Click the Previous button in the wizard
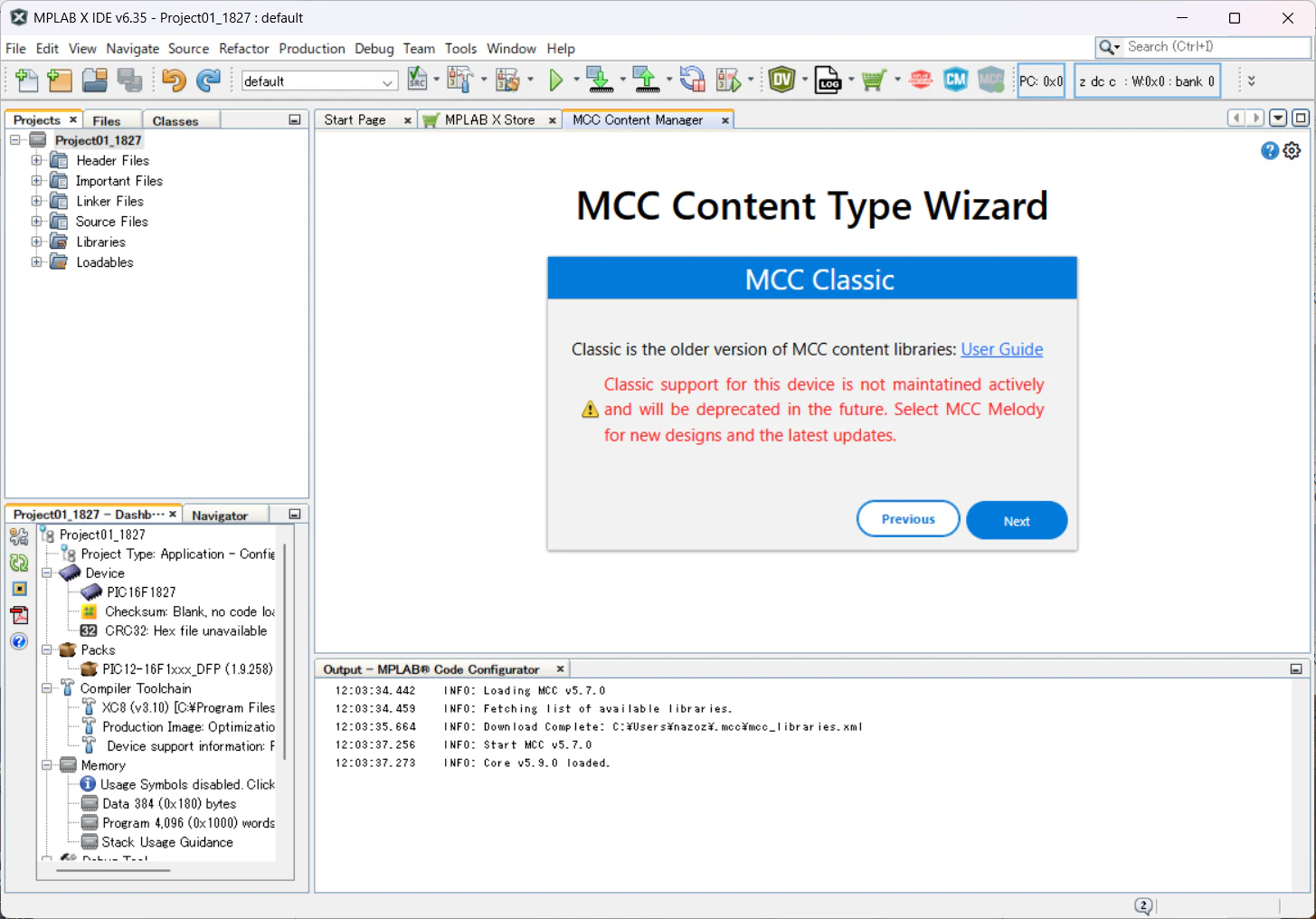 click(x=908, y=519)
